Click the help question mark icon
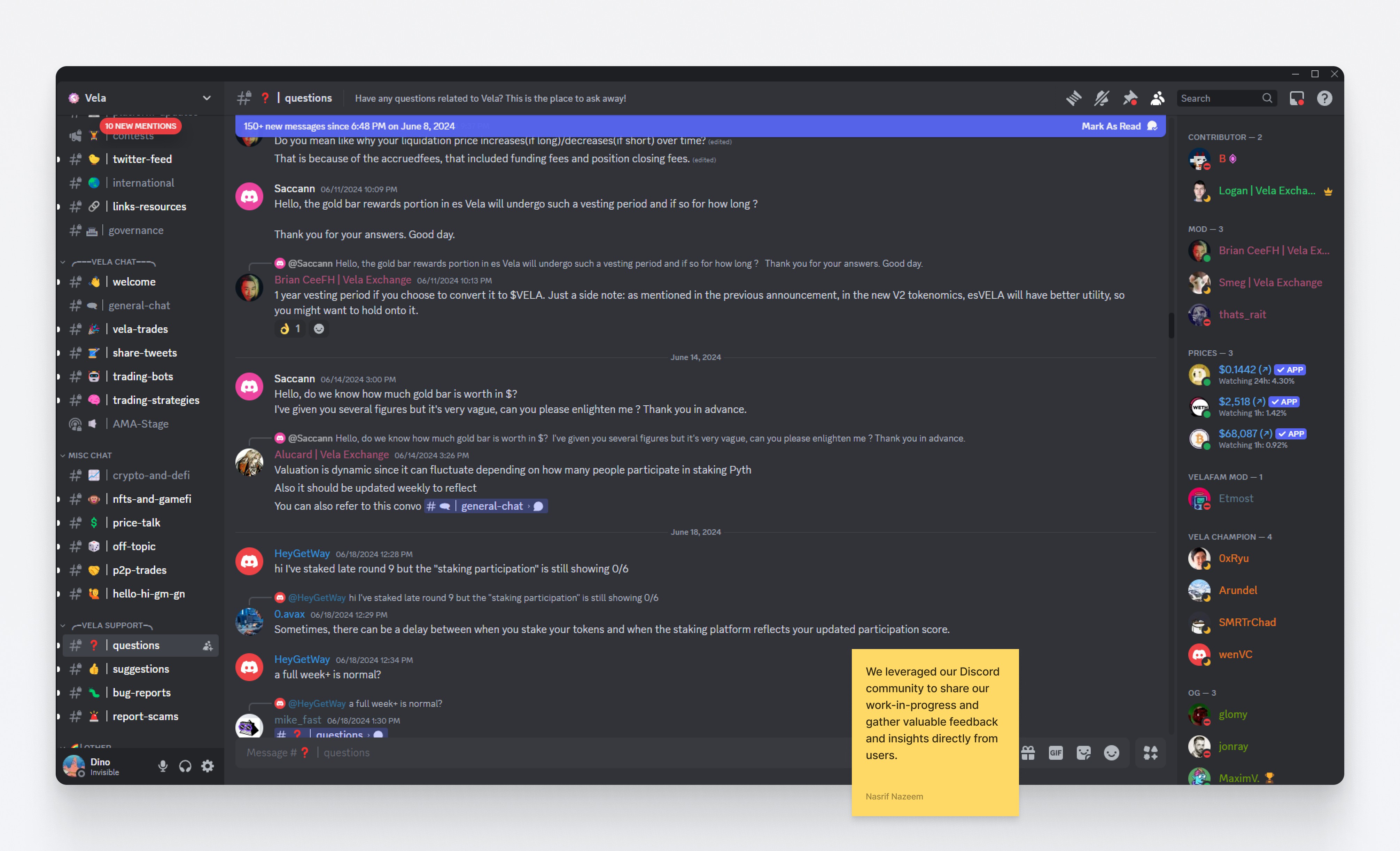1400x851 pixels. (x=1324, y=98)
